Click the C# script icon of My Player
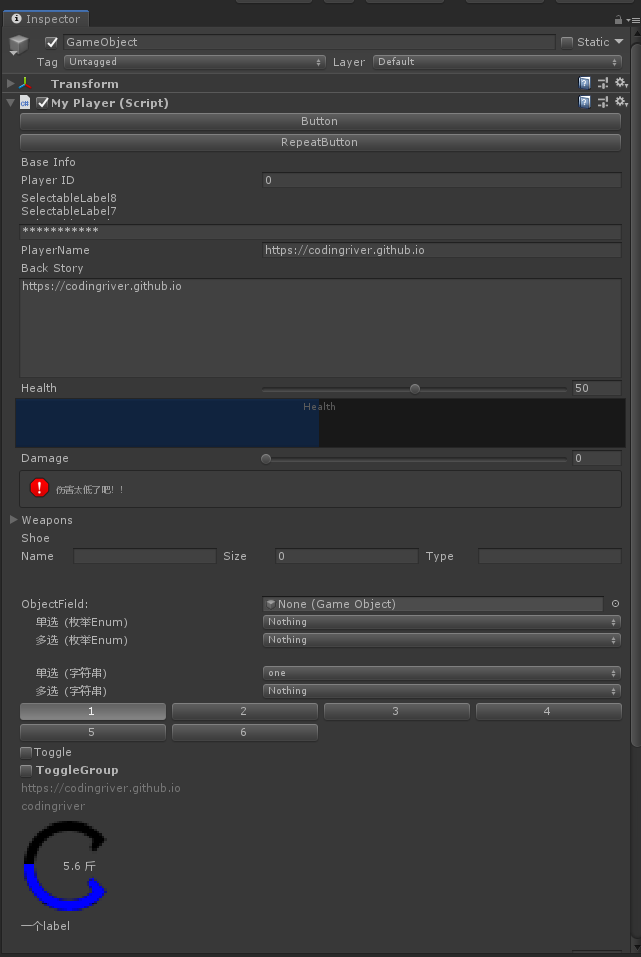641x957 pixels. click(x=25, y=103)
